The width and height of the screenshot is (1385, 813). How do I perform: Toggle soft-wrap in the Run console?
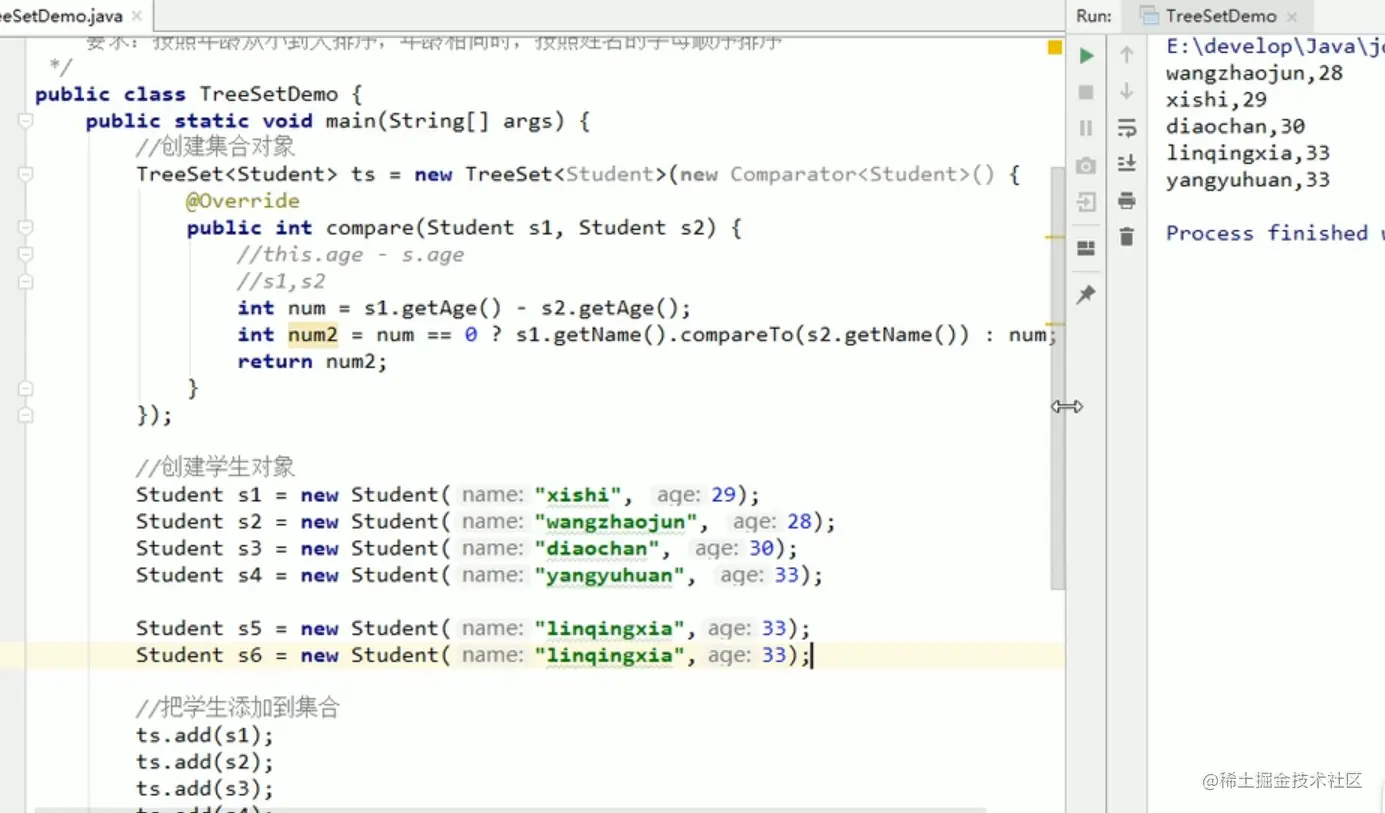pos(1127,128)
